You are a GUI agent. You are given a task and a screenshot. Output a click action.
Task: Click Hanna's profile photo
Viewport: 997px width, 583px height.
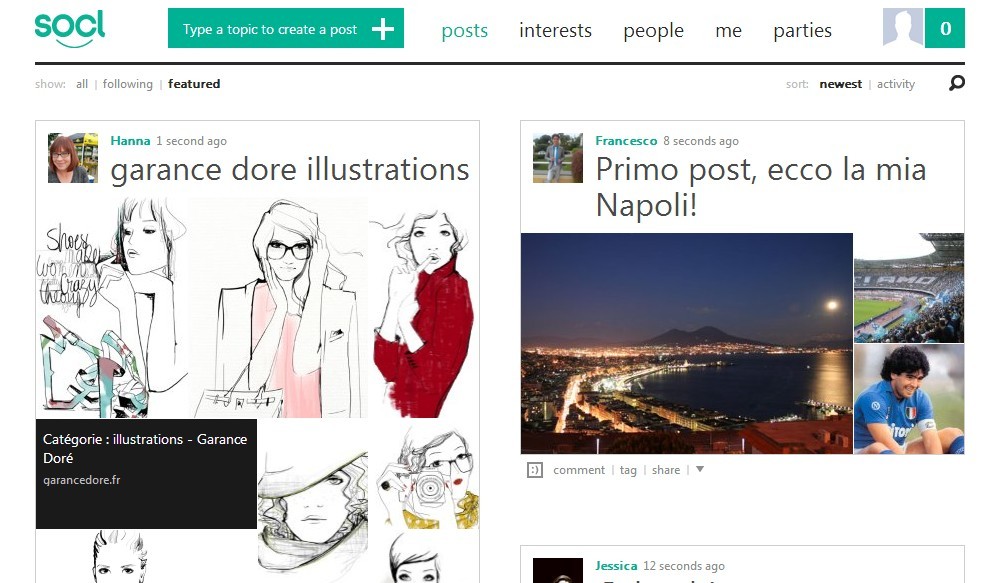tap(73, 158)
